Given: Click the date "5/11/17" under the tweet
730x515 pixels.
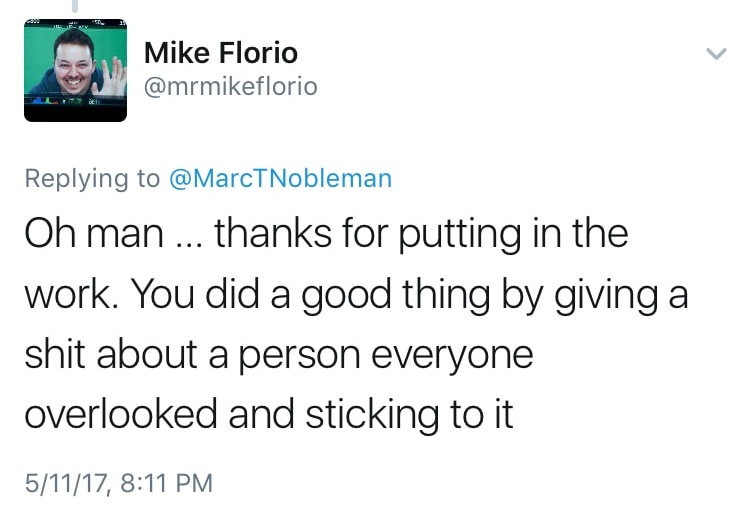Looking at the screenshot, I should click(x=64, y=483).
